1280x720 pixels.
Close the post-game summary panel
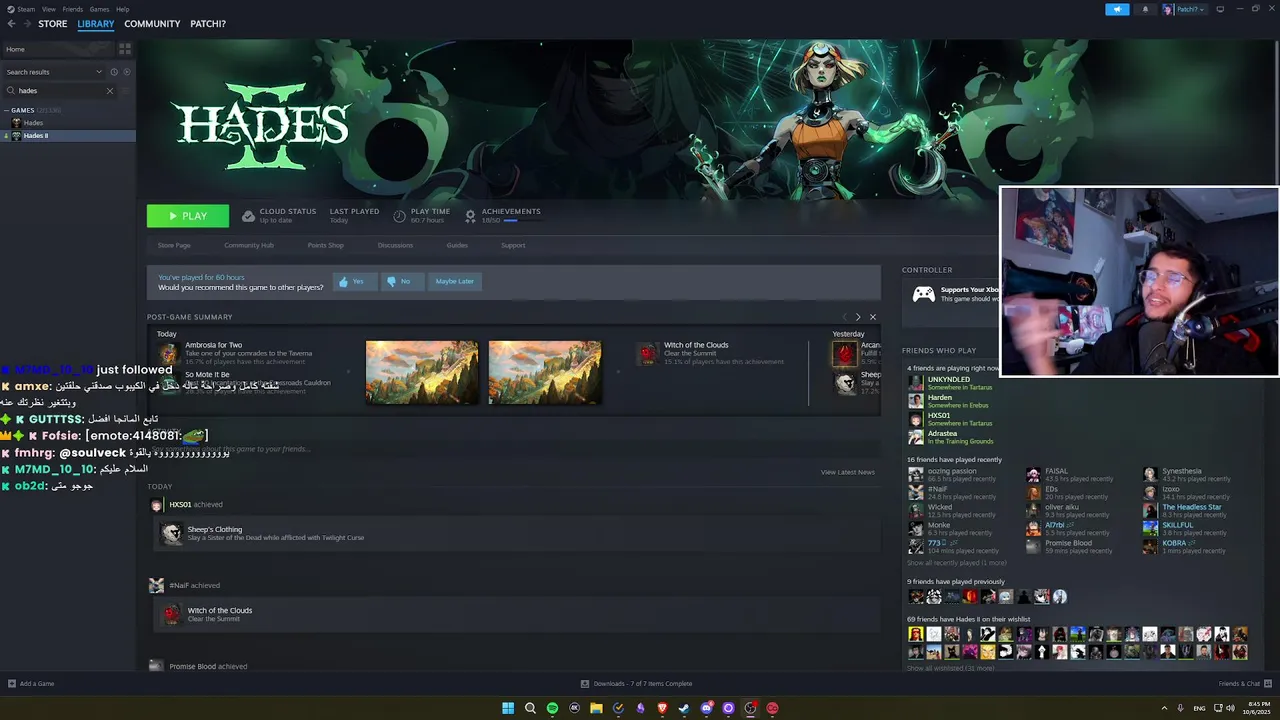872,317
